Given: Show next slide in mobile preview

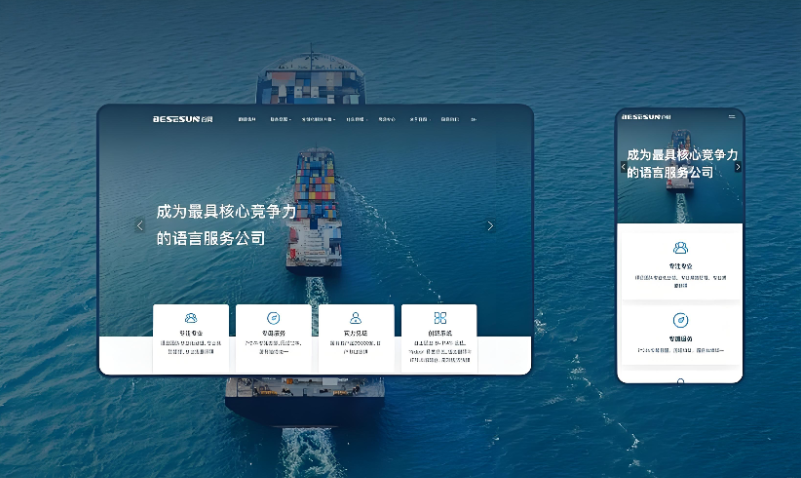Looking at the screenshot, I should click(x=738, y=167).
